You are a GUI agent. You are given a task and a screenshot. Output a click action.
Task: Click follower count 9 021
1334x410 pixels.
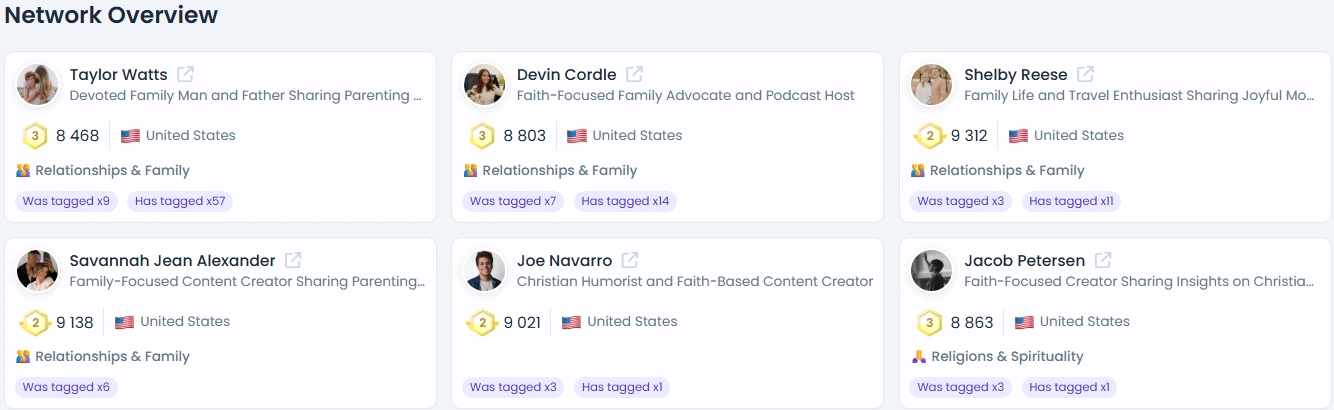[522, 322]
